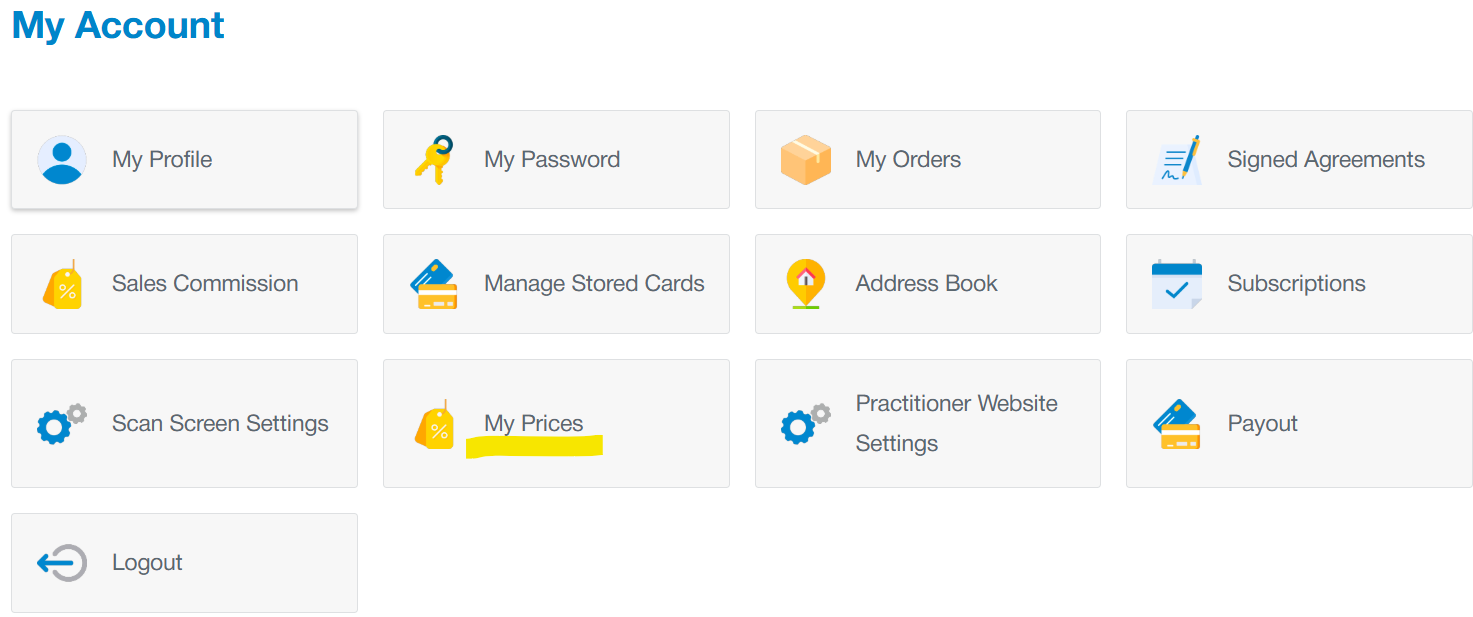Click the Practitioner Website Settings gears icon
Viewport: 1473px width, 617px height.
tap(806, 424)
